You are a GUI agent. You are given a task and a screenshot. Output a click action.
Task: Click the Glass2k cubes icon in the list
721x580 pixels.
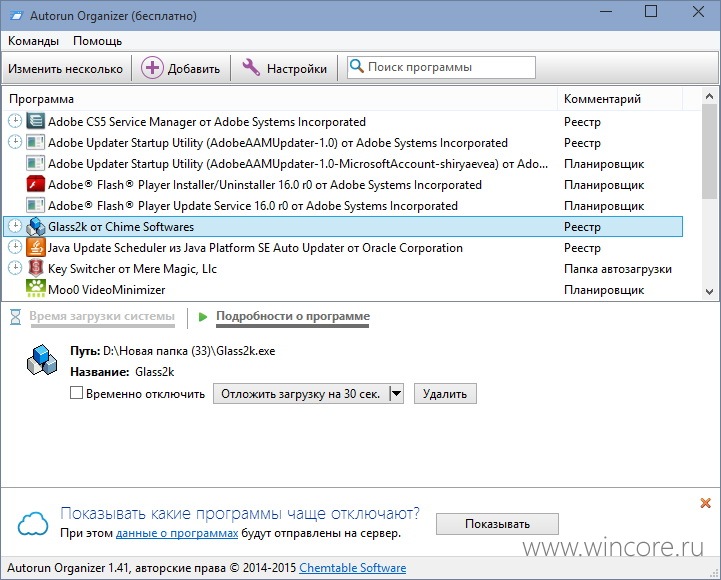35,226
